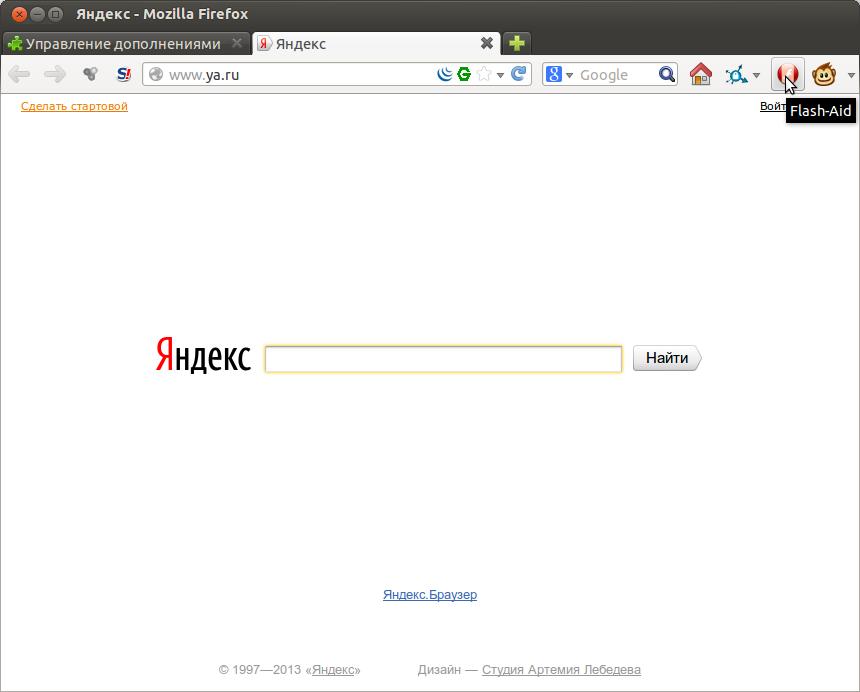Open the Яндекс.Браузер link

tap(430, 594)
